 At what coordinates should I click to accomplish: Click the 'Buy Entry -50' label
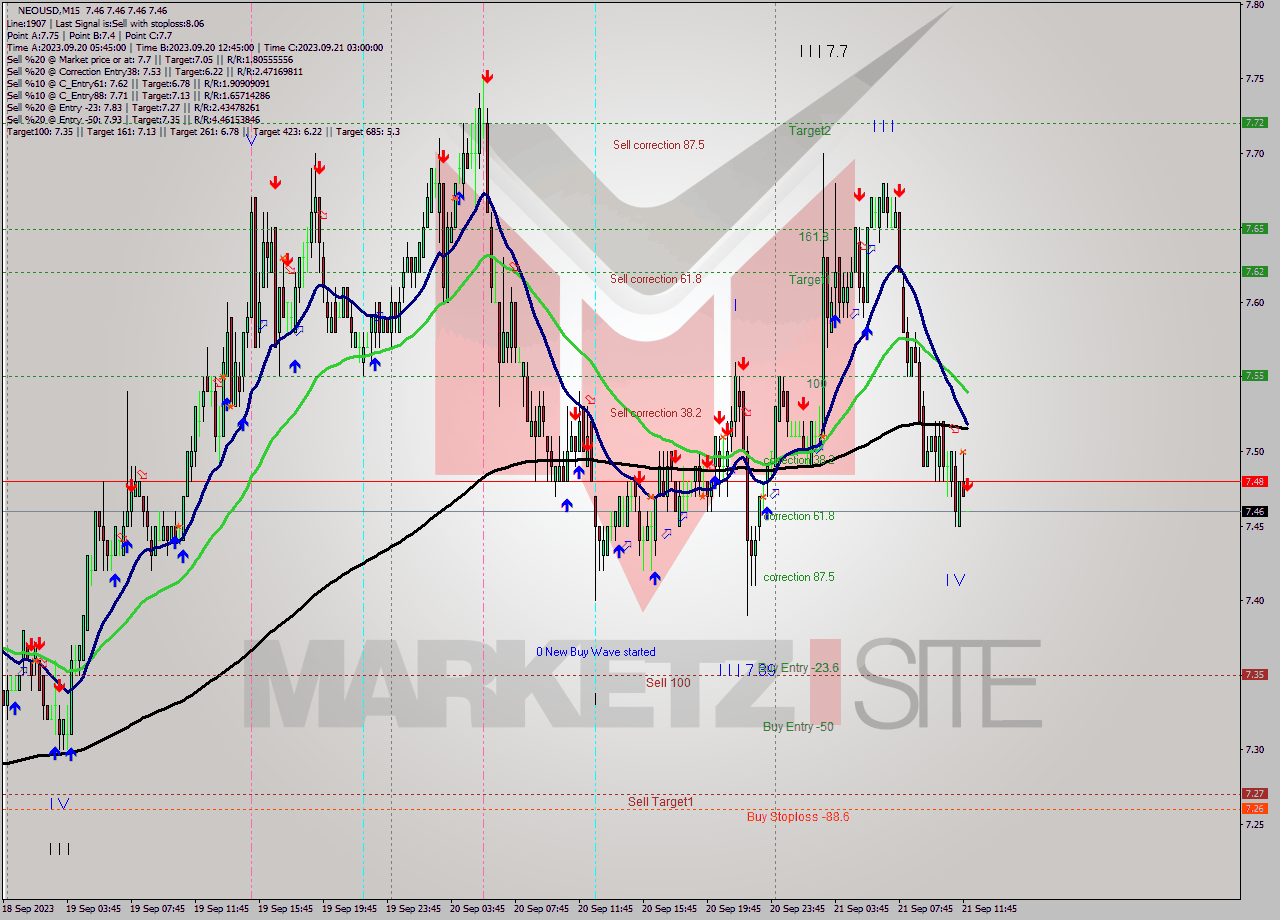pyautogui.click(x=798, y=727)
